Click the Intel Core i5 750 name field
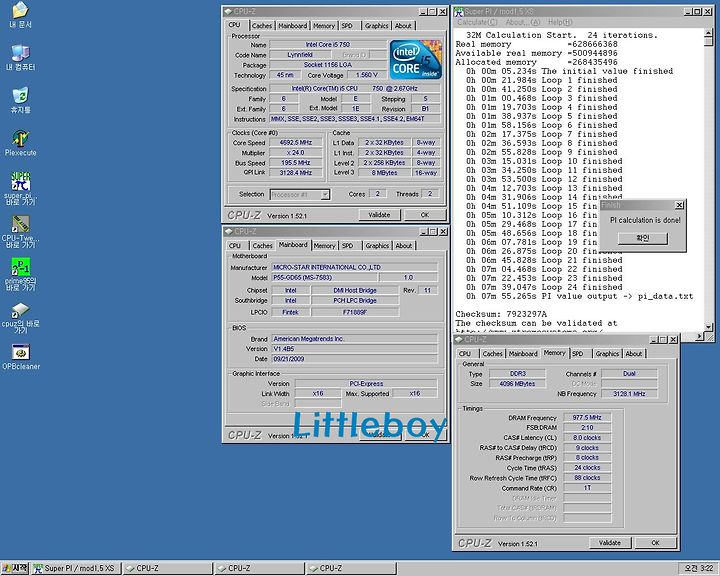 [328, 45]
